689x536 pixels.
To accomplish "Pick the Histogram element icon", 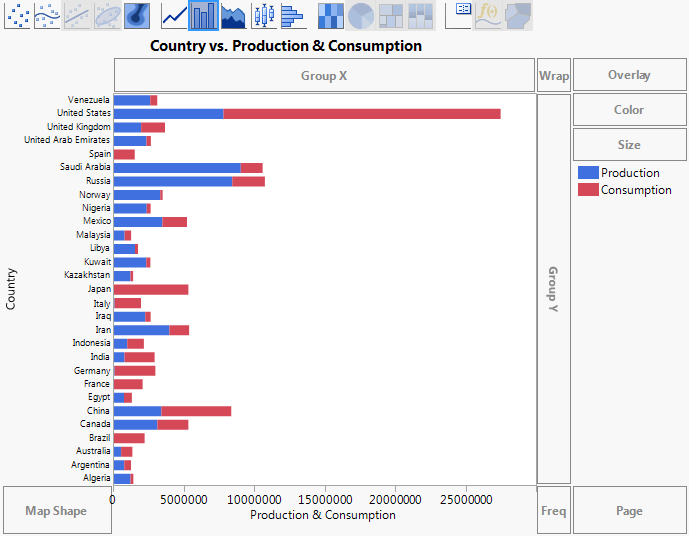I will (292, 15).
